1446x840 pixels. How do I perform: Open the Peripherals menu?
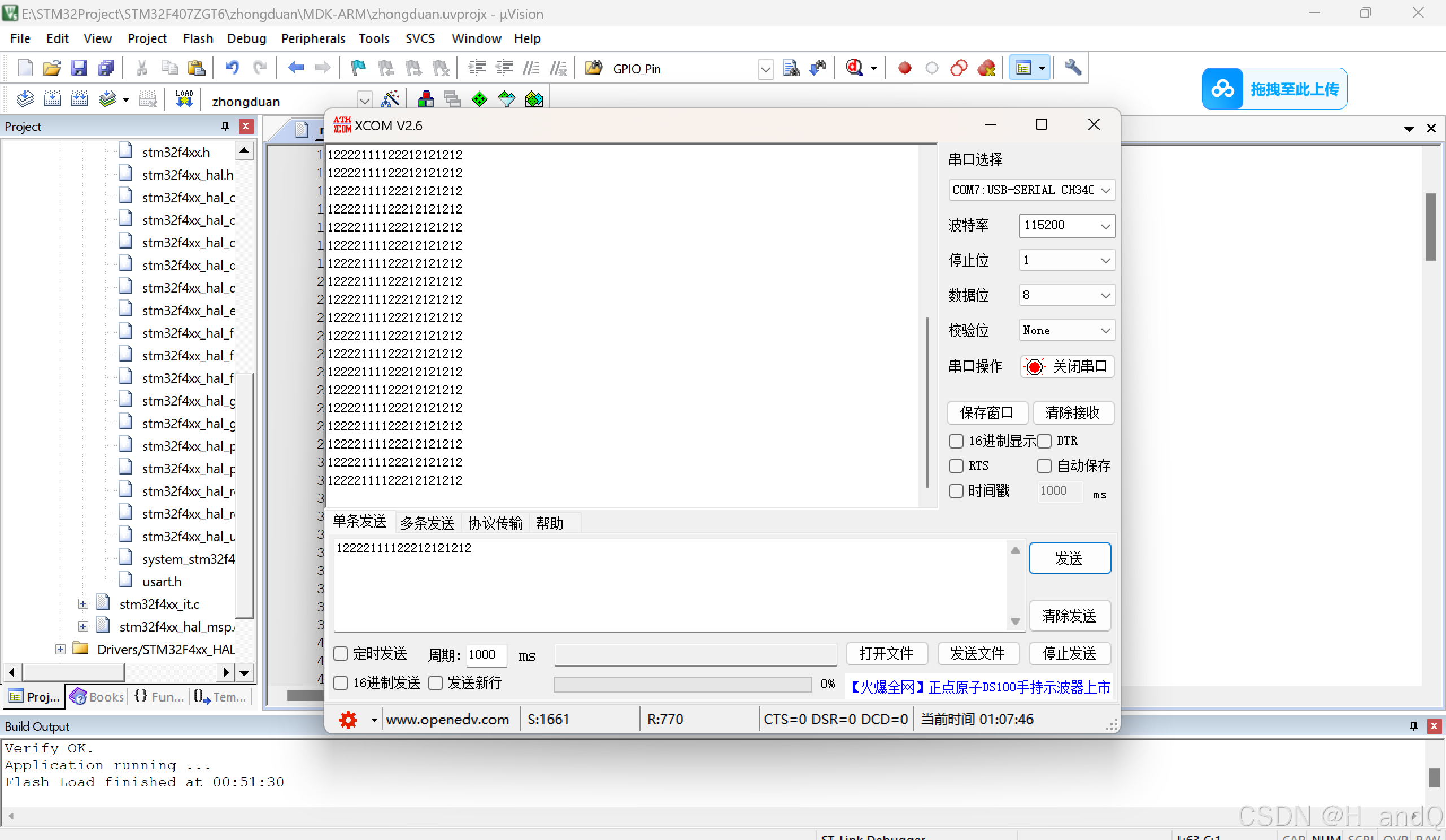(313, 38)
